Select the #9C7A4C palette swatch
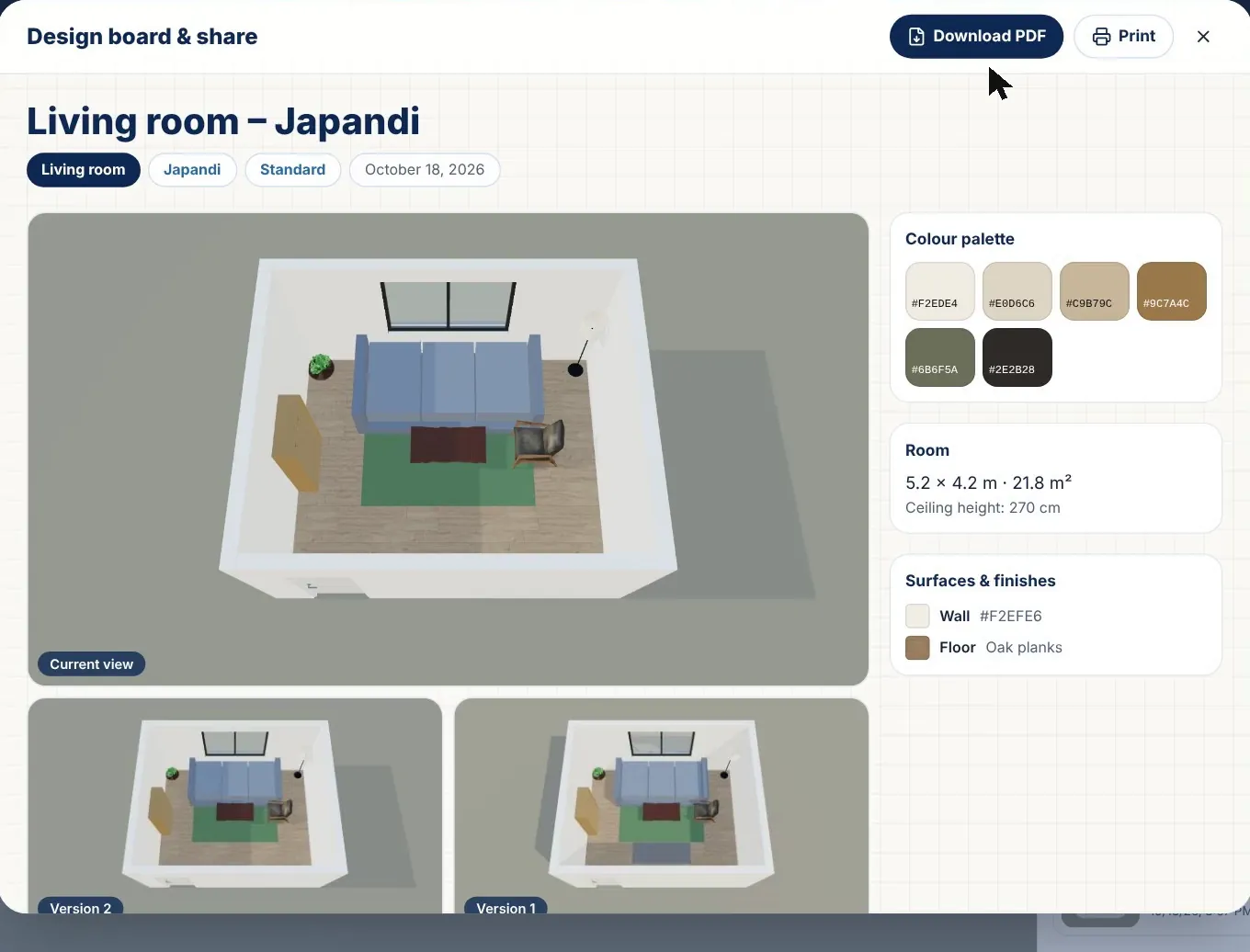The height and width of the screenshot is (952, 1250). coord(1172,291)
